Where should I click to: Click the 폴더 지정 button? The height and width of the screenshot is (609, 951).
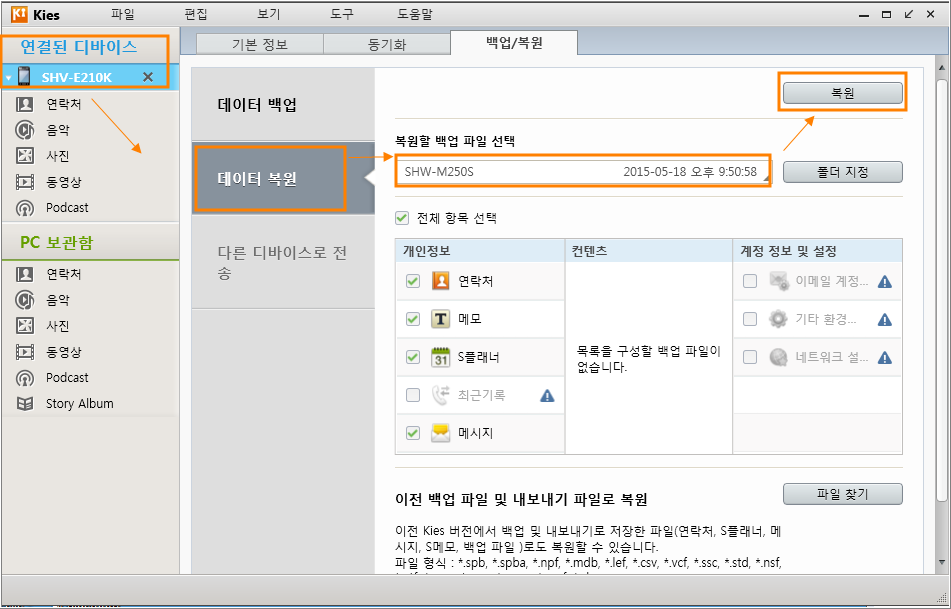(x=842, y=172)
